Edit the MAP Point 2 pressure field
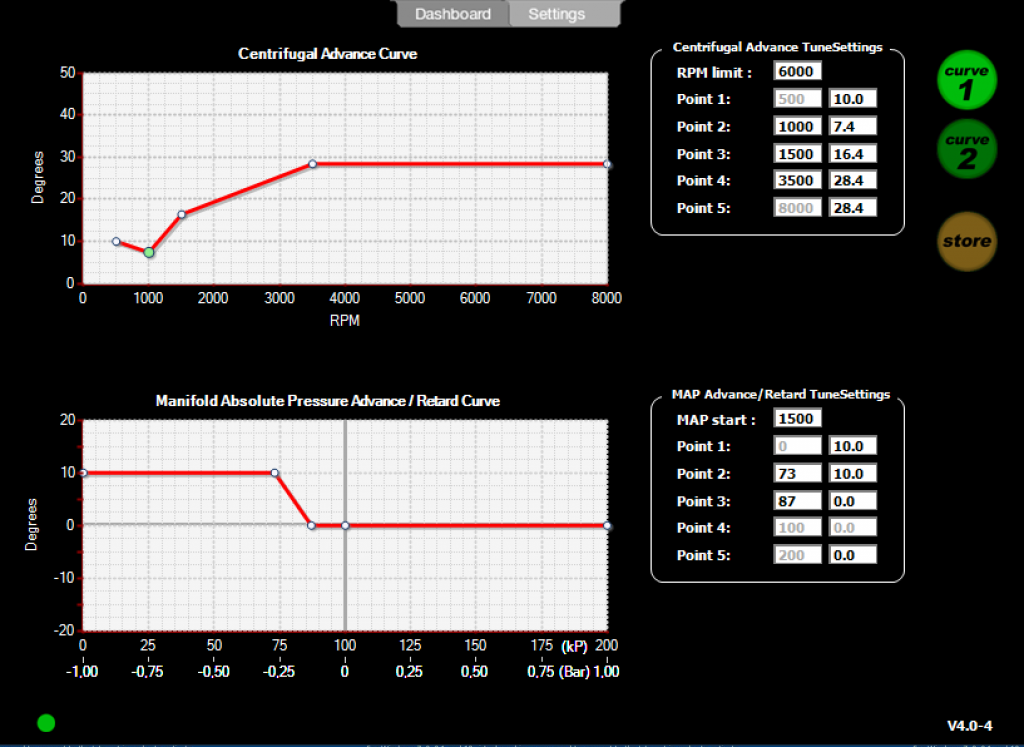Image resolution: width=1024 pixels, height=747 pixels. point(797,473)
